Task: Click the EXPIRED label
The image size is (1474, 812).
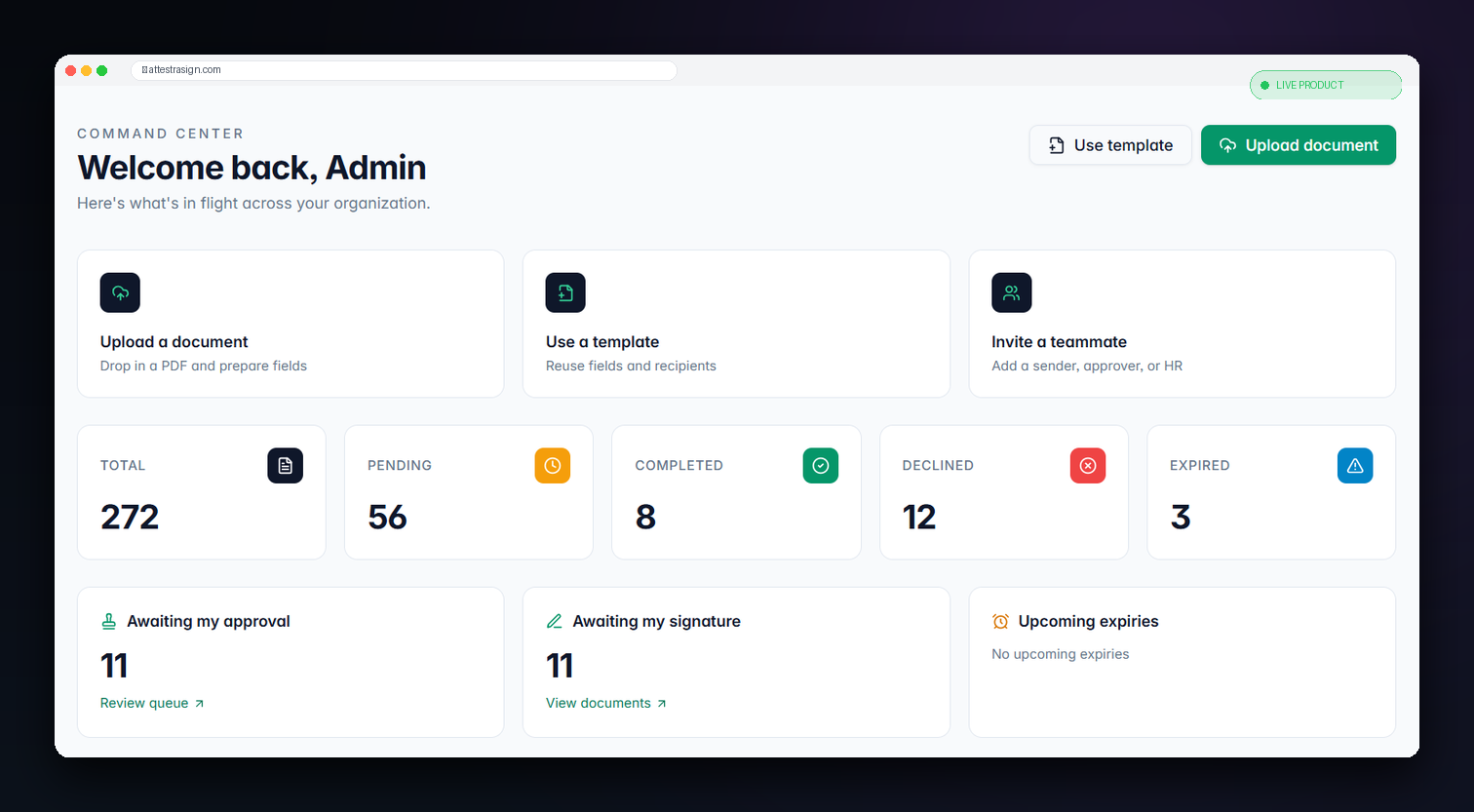Action: click(x=1199, y=466)
